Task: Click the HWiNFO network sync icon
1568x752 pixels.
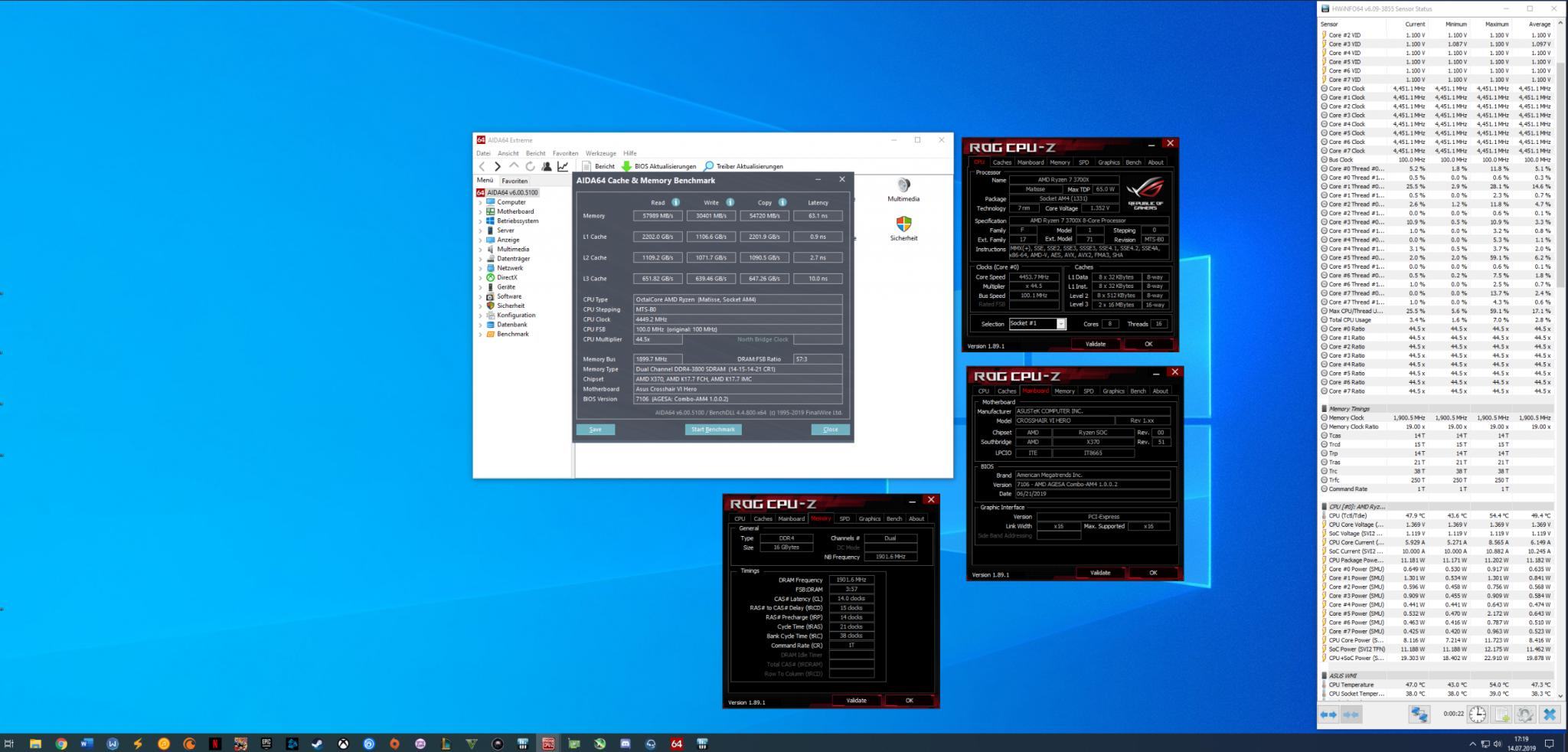Action: tap(1419, 714)
